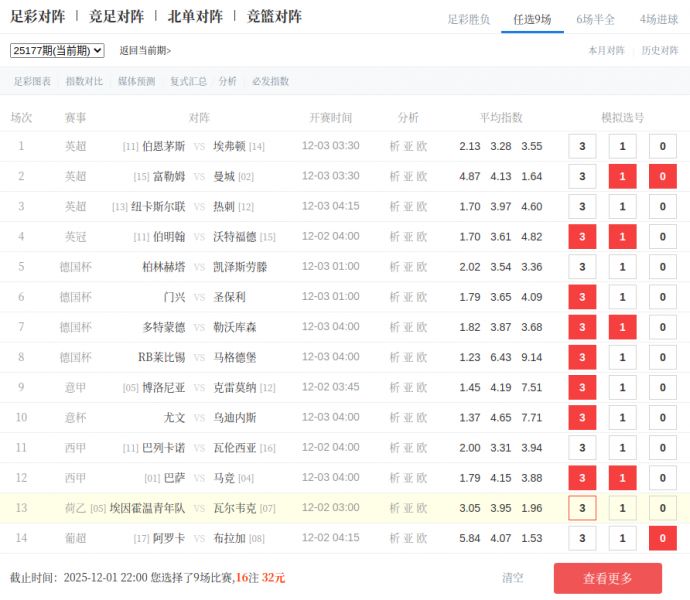Click 必发指数 in the toolbar
The height and width of the screenshot is (600, 690).
(270, 81)
